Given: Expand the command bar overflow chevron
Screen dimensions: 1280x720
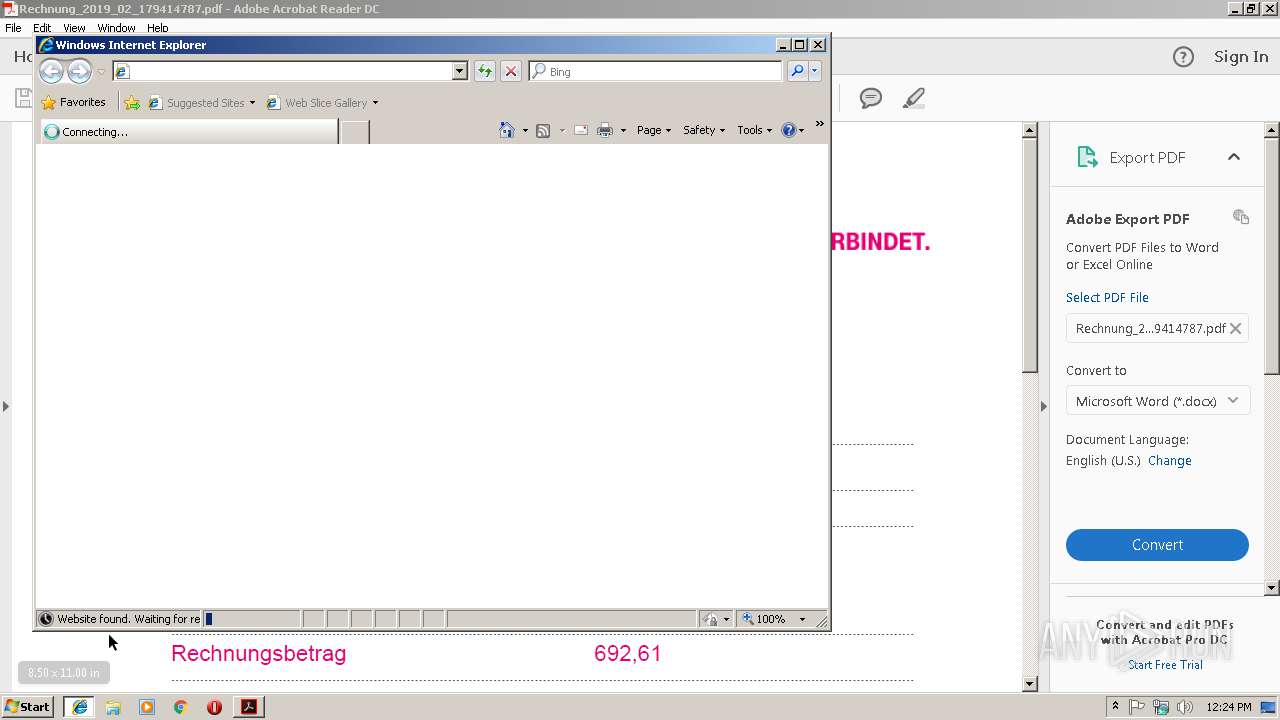Looking at the screenshot, I should point(820,124).
